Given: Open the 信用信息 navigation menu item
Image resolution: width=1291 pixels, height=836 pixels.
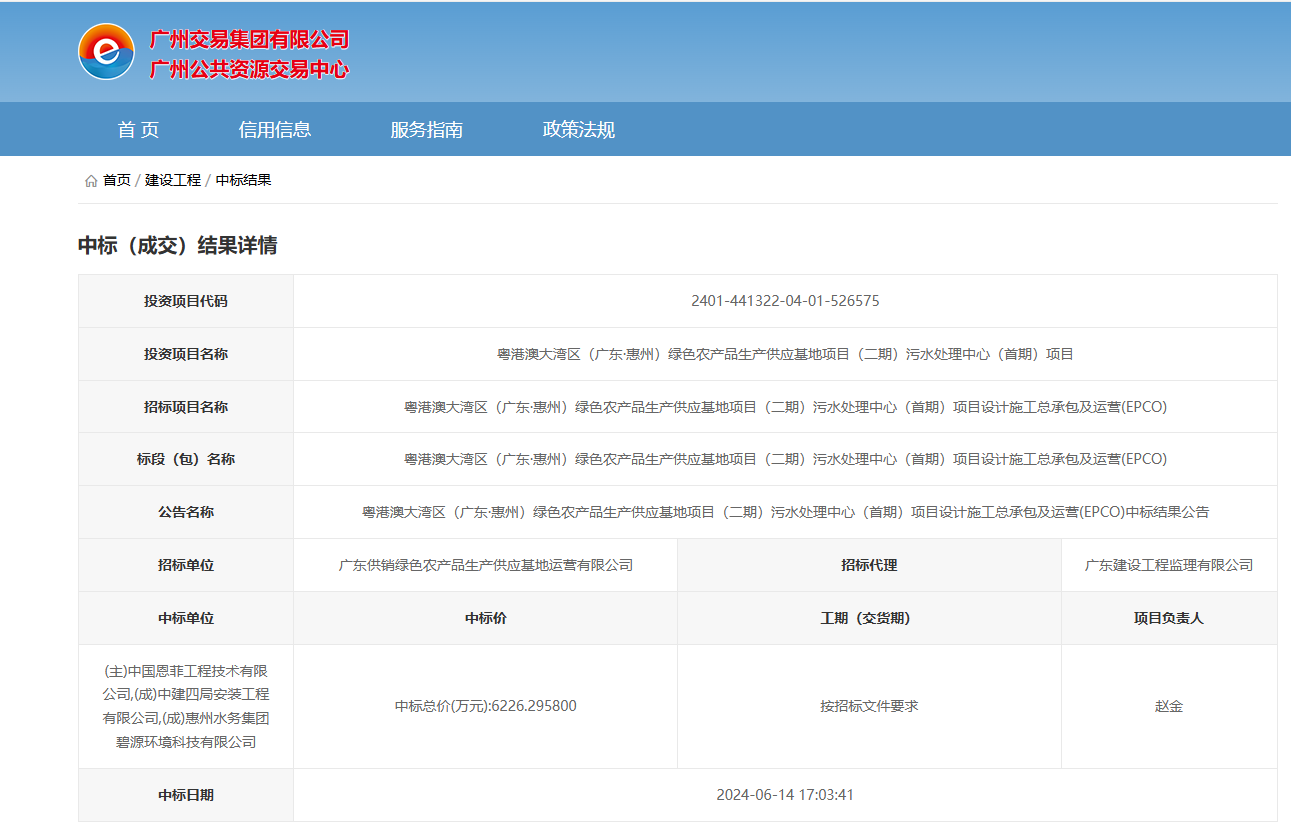Looking at the screenshot, I should 275,130.
